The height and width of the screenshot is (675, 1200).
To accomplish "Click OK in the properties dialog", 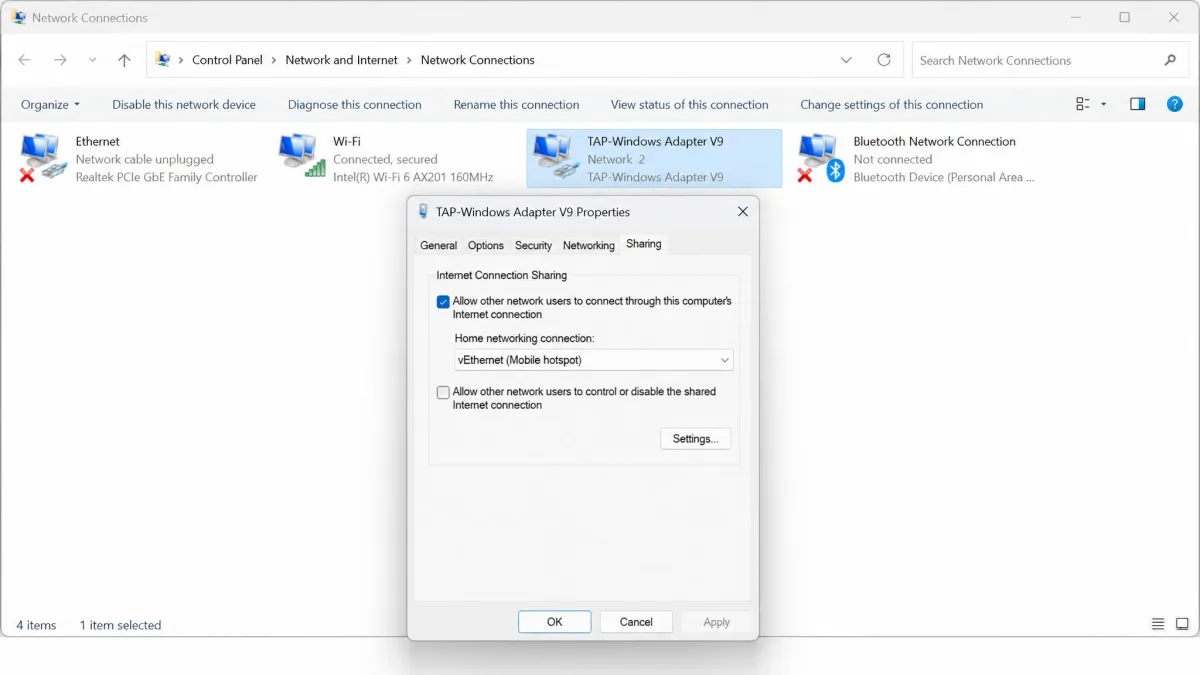I will click(555, 622).
